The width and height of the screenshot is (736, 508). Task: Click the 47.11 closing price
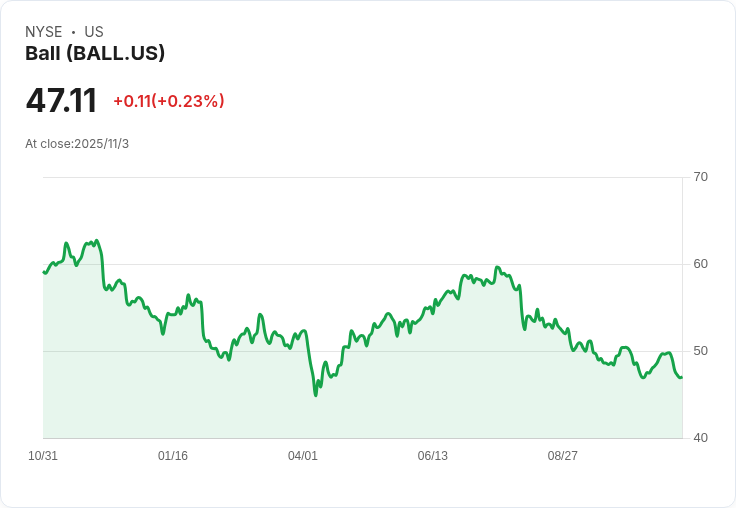[61, 101]
